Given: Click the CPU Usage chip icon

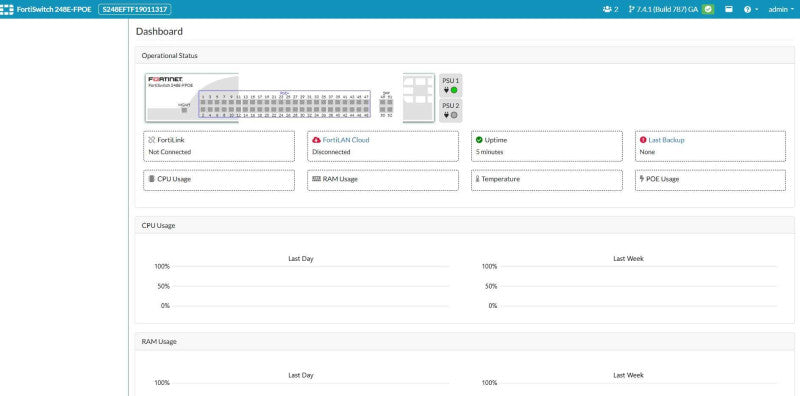Looking at the screenshot, I should (152, 179).
